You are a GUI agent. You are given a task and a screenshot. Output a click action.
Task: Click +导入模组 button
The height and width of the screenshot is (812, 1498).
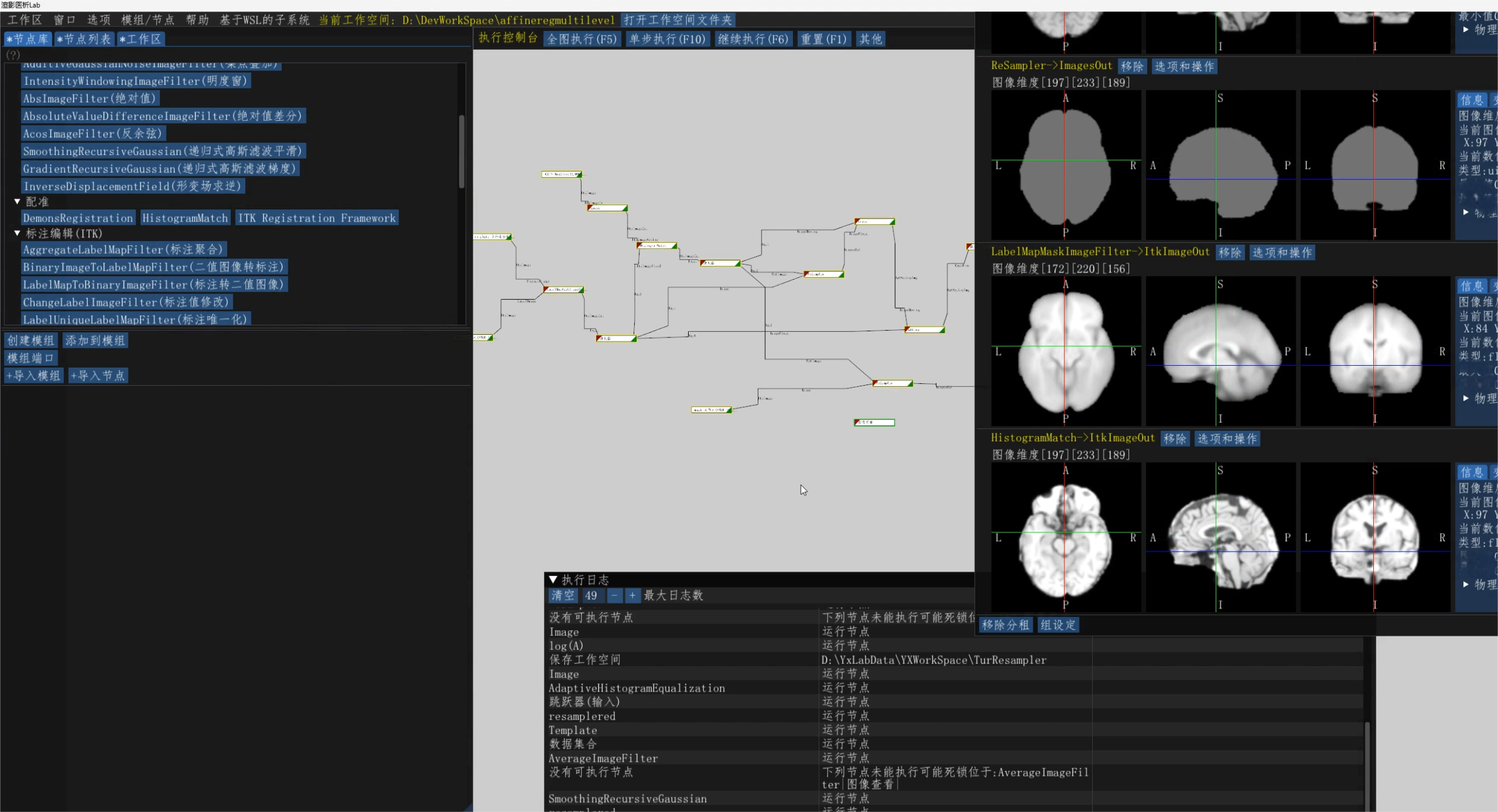click(34, 375)
